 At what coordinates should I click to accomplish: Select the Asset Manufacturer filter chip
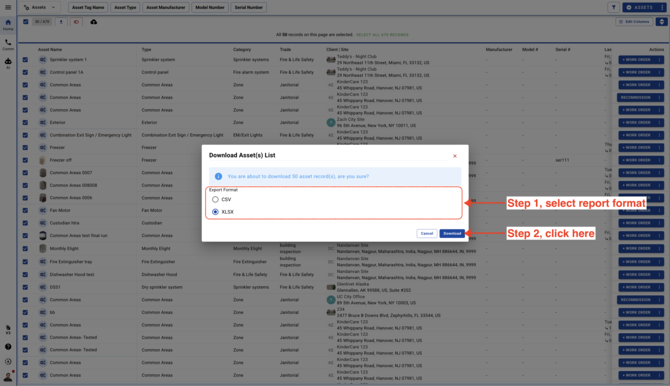[166, 7]
